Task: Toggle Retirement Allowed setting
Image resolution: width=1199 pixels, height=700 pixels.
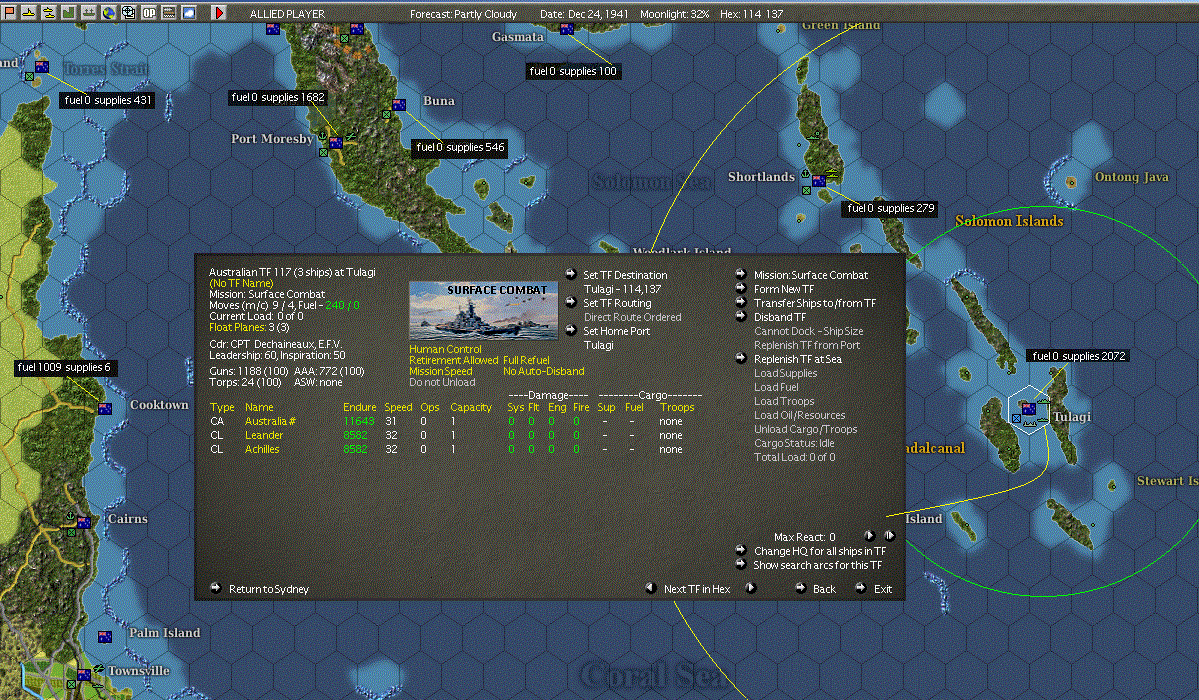Action: pyautogui.click(x=453, y=360)
